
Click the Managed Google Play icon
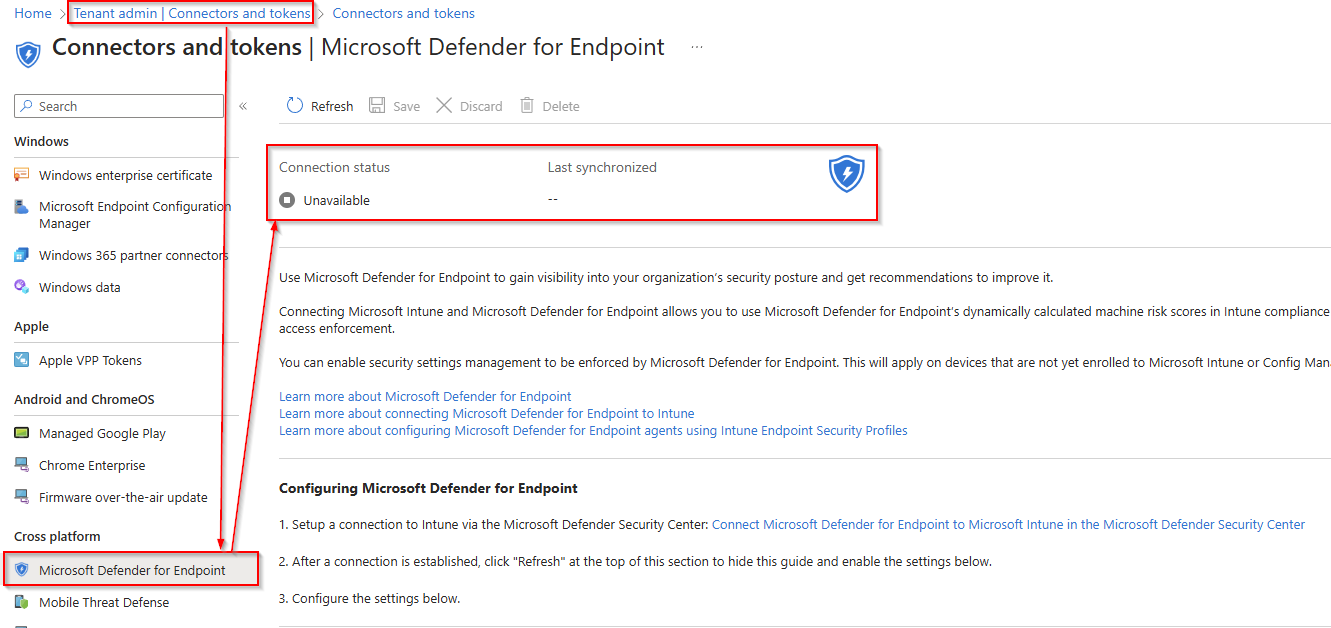(22, 433)
